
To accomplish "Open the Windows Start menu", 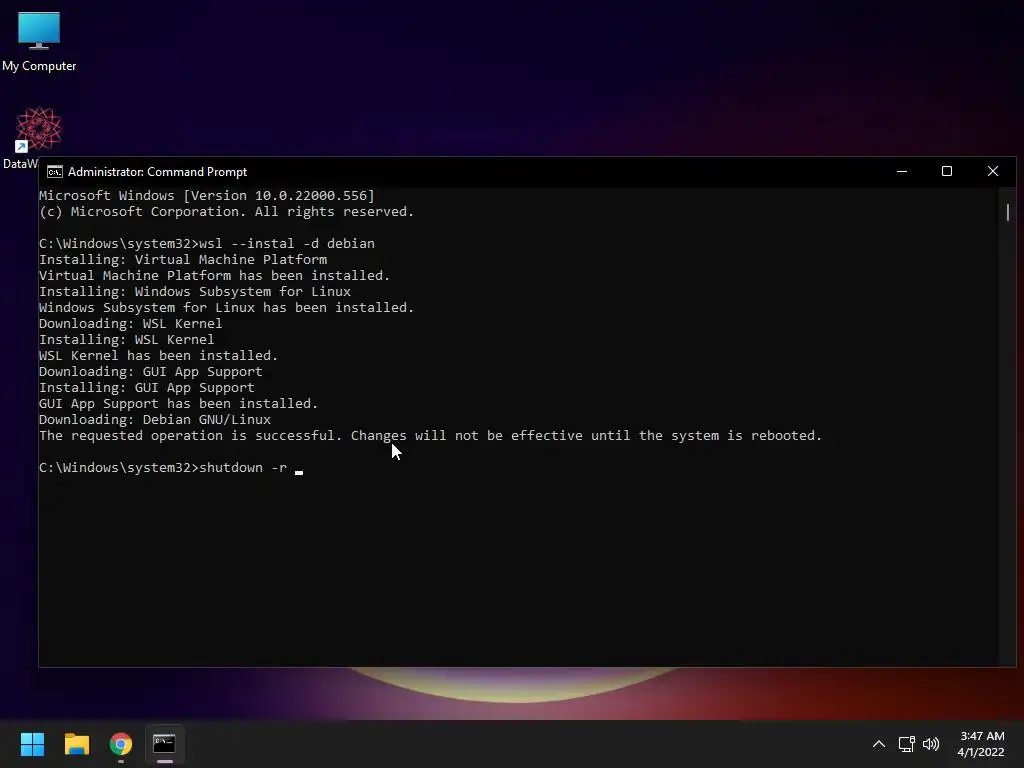I will 32,744.
